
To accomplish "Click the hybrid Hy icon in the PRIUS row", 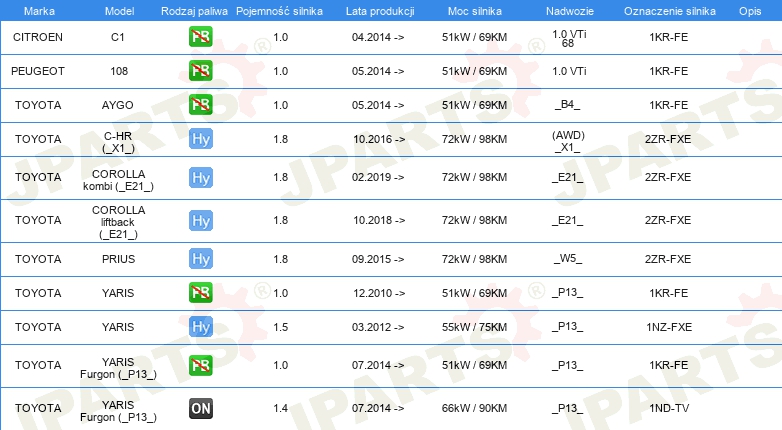I will pos(201,259).
